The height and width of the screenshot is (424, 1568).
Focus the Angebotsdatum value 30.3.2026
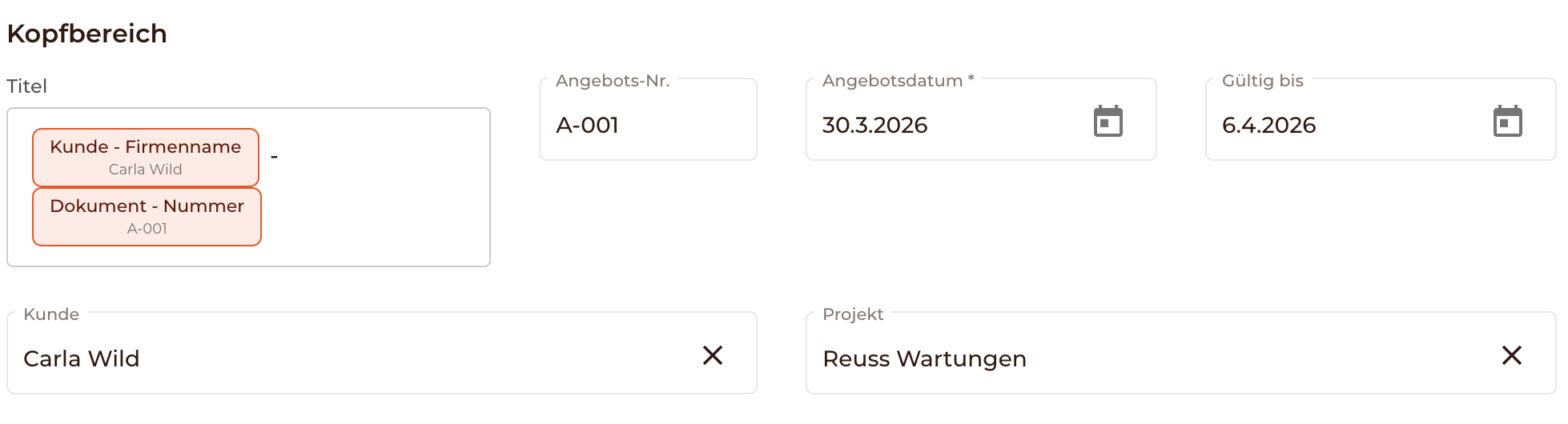point(874,126)
